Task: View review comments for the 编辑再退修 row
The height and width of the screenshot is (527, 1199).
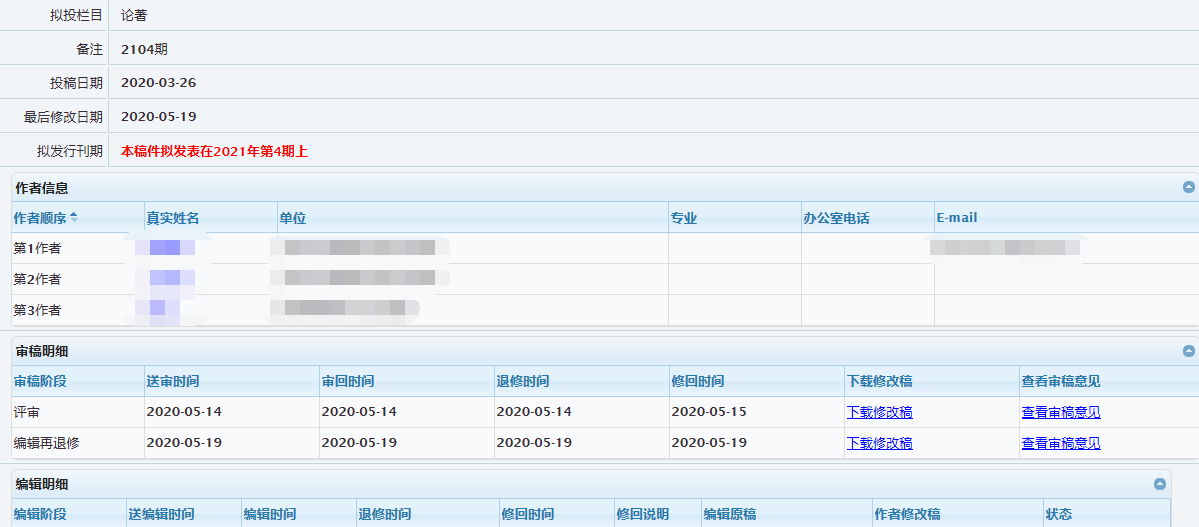Action: 1060,443
